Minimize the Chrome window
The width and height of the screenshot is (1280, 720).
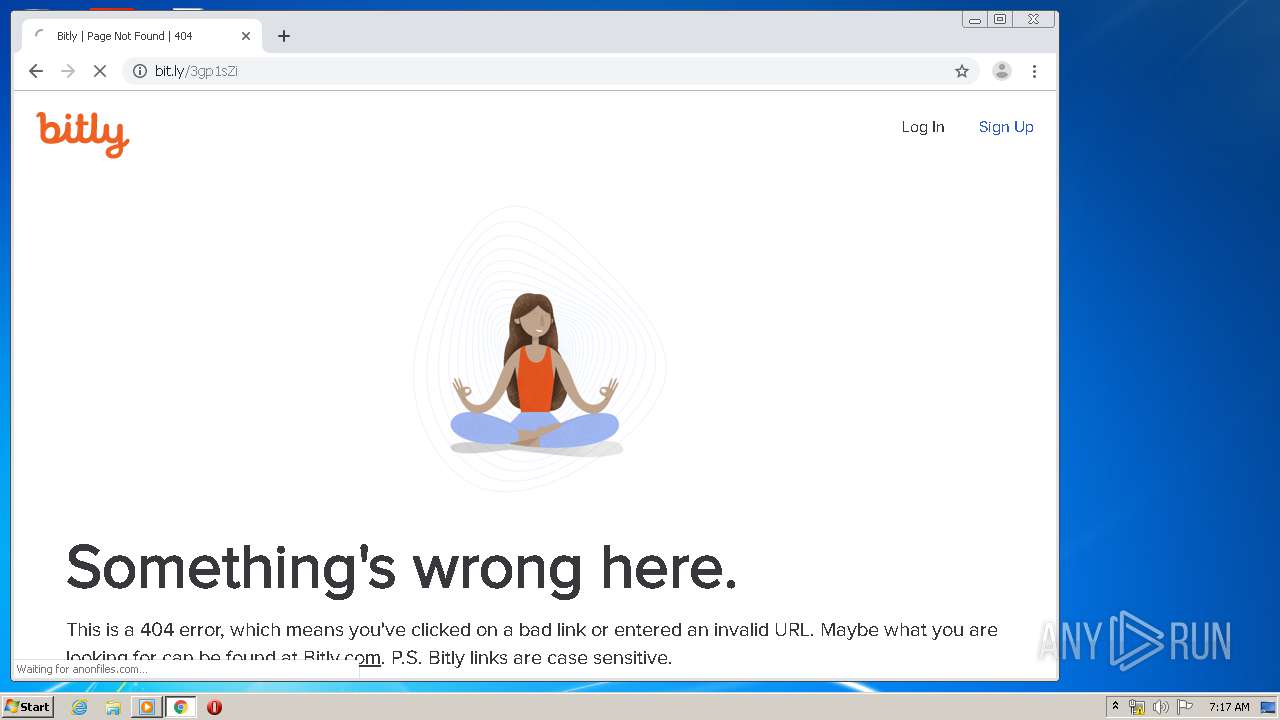[x=975, y=19]
